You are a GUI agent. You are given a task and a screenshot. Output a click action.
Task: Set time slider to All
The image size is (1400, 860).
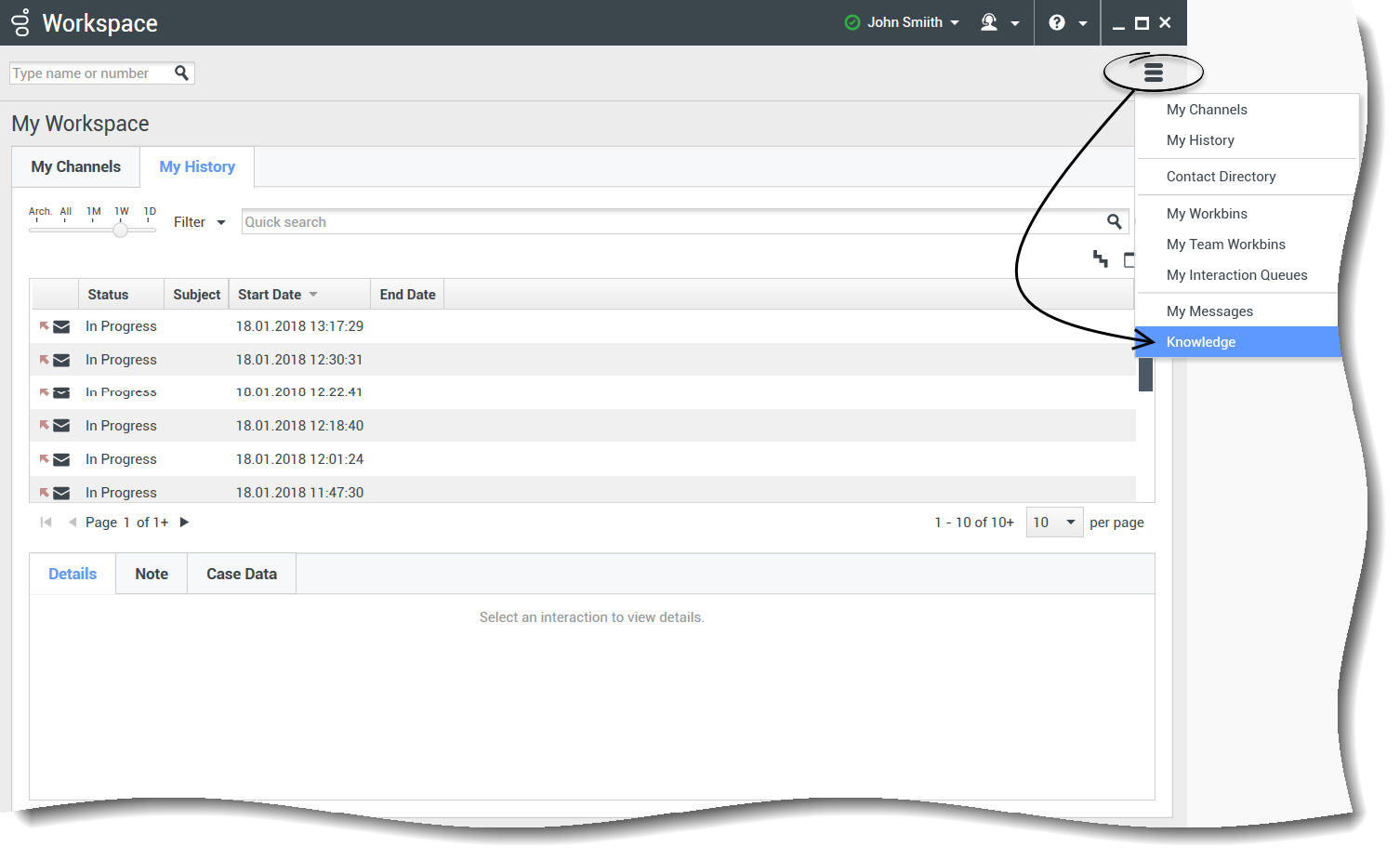coord(66,212)
